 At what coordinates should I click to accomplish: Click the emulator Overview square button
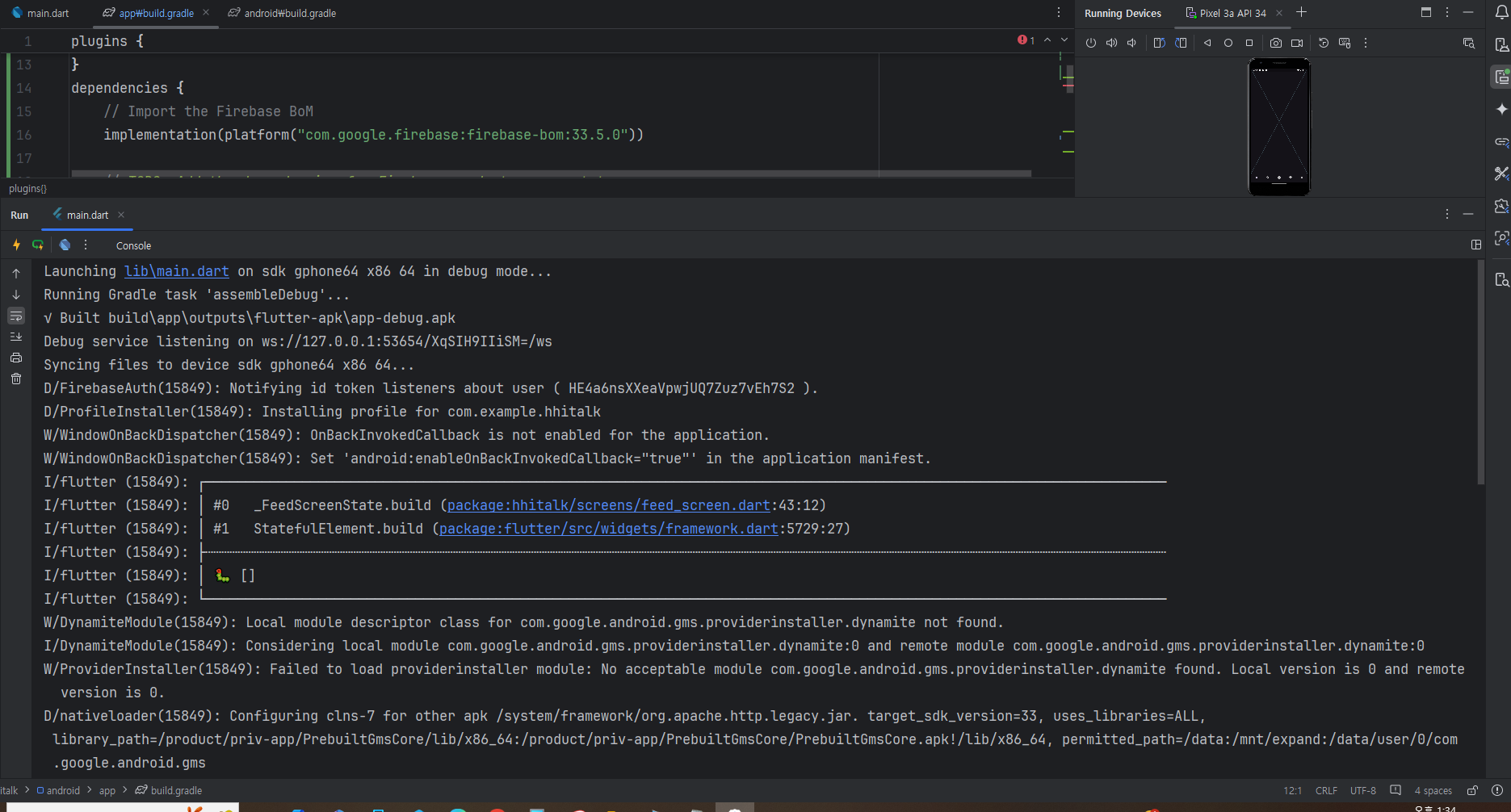[1249, 43]
